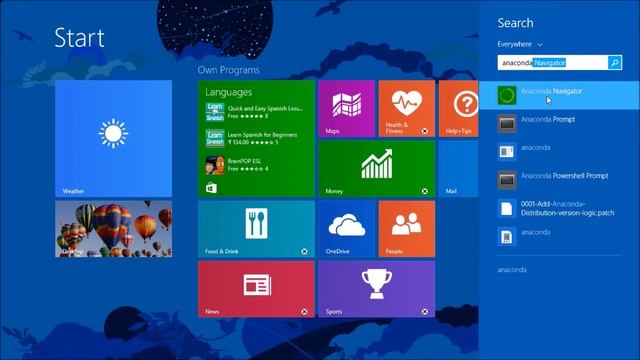Open Quick and Easy Spanish Lessons app
Viewport: 640px width, 360px height.
[x=254, y=112]
